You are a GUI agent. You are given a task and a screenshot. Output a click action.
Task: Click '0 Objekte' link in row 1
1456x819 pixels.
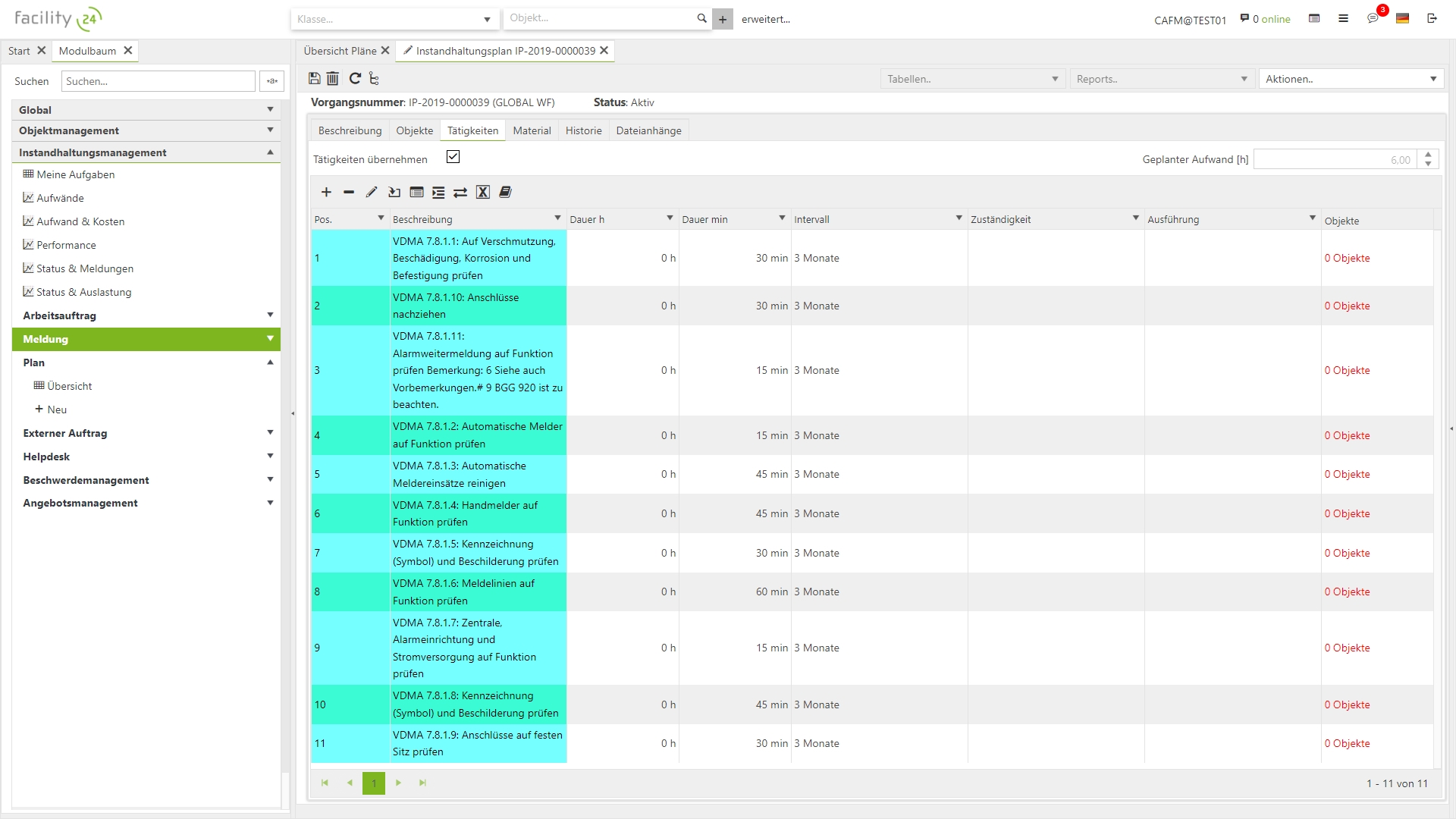(x=1347, y=258)
